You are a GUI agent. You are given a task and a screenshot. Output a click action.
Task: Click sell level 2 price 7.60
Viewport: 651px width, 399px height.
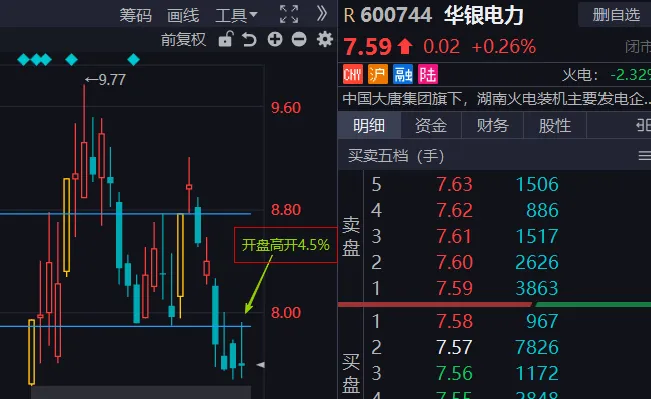pyautogui.click(x=454, y=262)
